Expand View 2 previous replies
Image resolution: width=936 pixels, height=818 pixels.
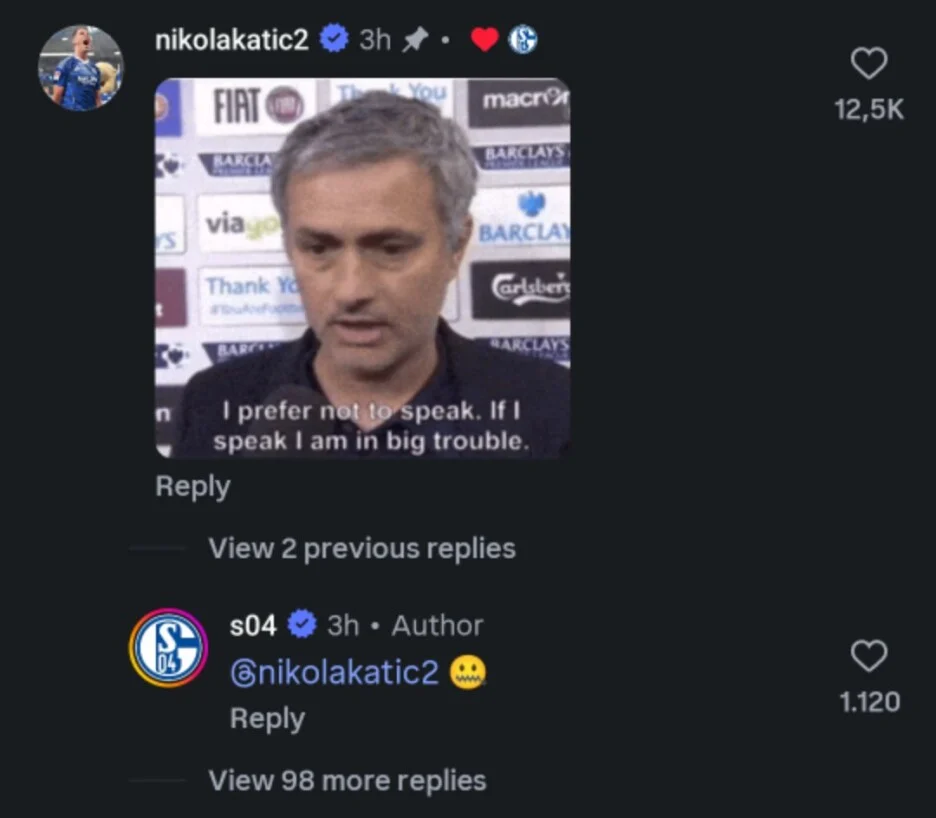tap(362, 548)
